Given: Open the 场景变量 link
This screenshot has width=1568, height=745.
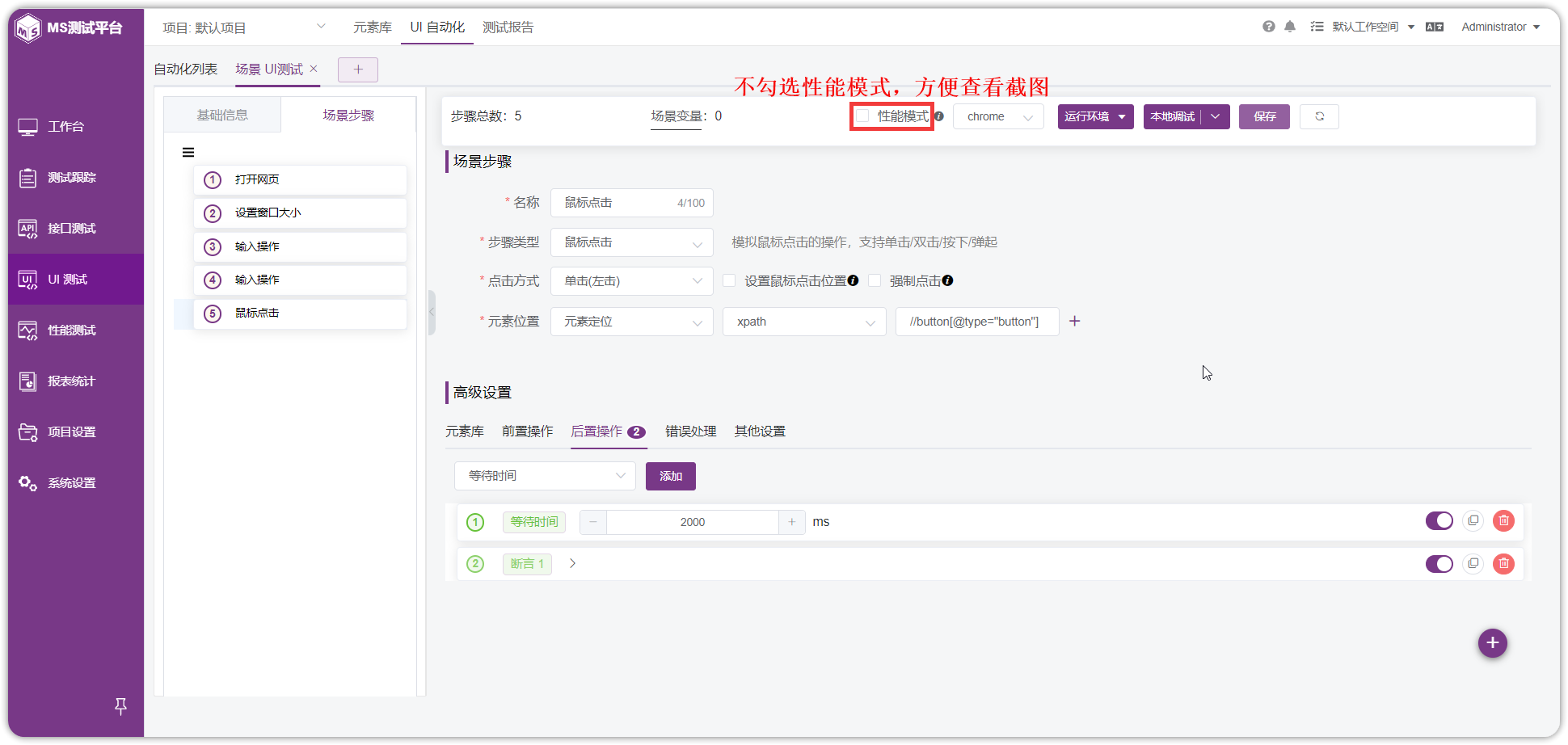Looking at the screenshot, I should (x=676, y=116).
